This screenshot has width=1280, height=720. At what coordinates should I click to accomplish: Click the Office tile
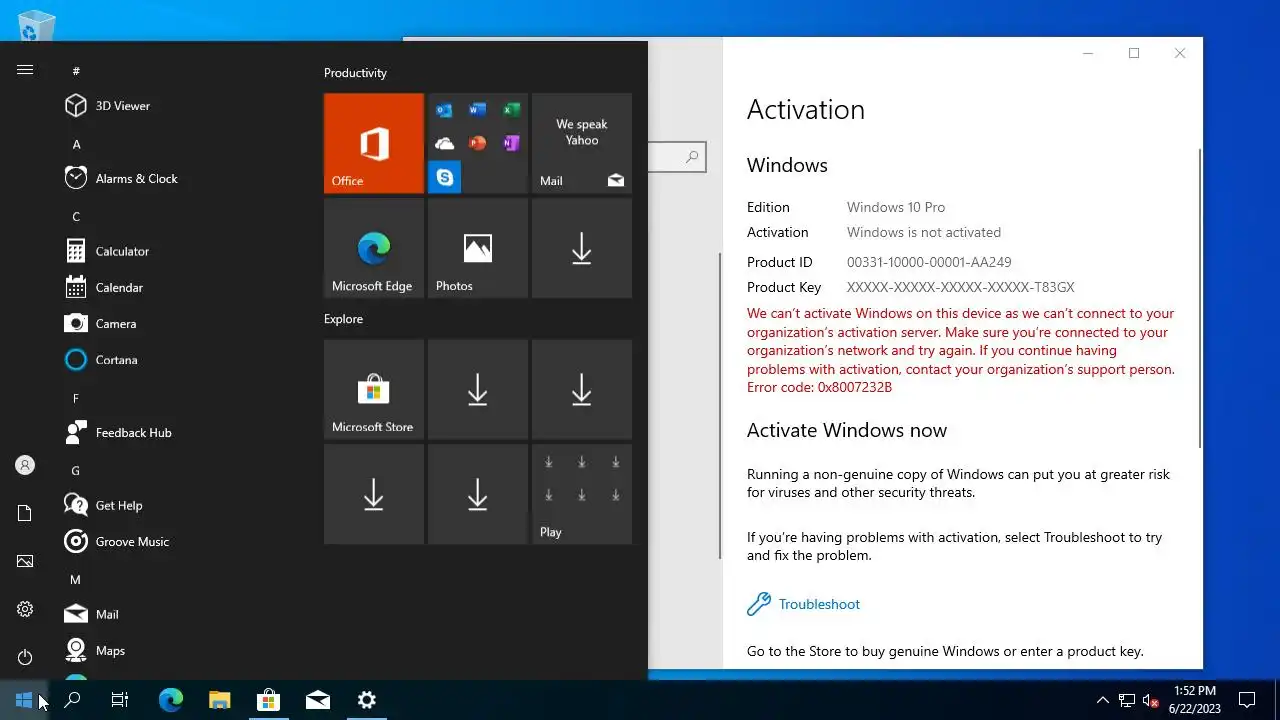pos(374,143)
